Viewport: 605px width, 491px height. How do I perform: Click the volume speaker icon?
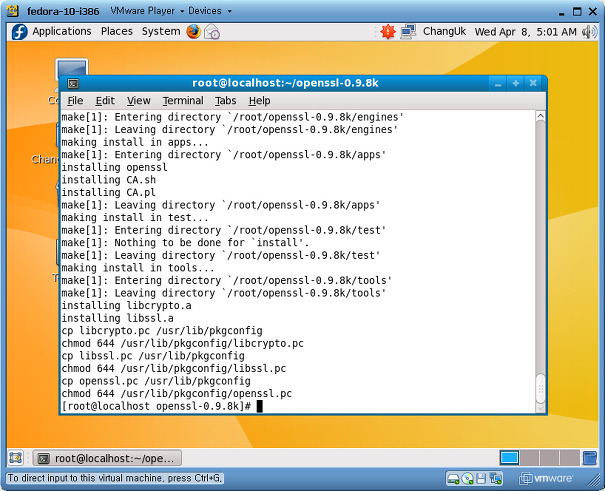point(589,32)
